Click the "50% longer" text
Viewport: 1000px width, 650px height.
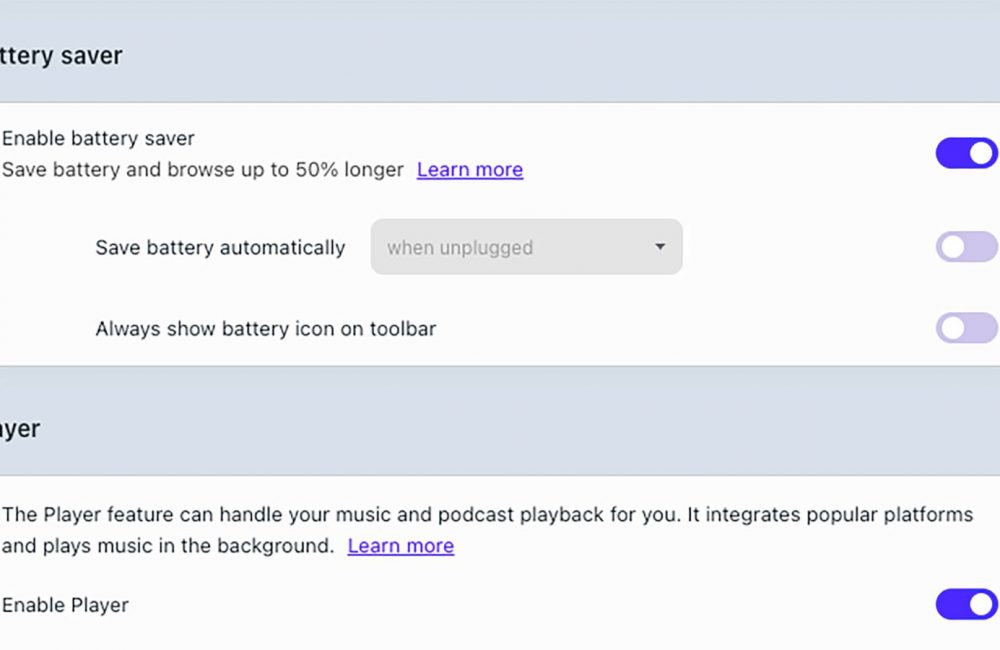(x=349, y=170)
